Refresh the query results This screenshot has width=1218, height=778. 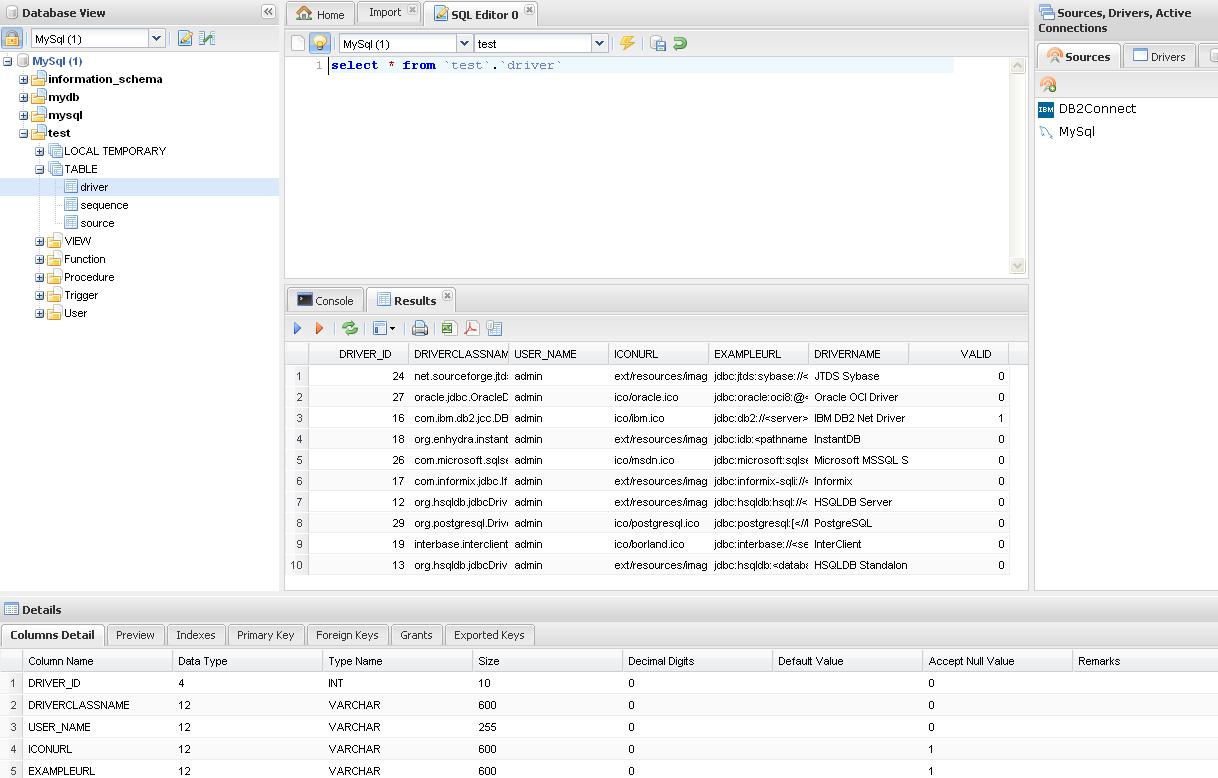pos(348,327)
